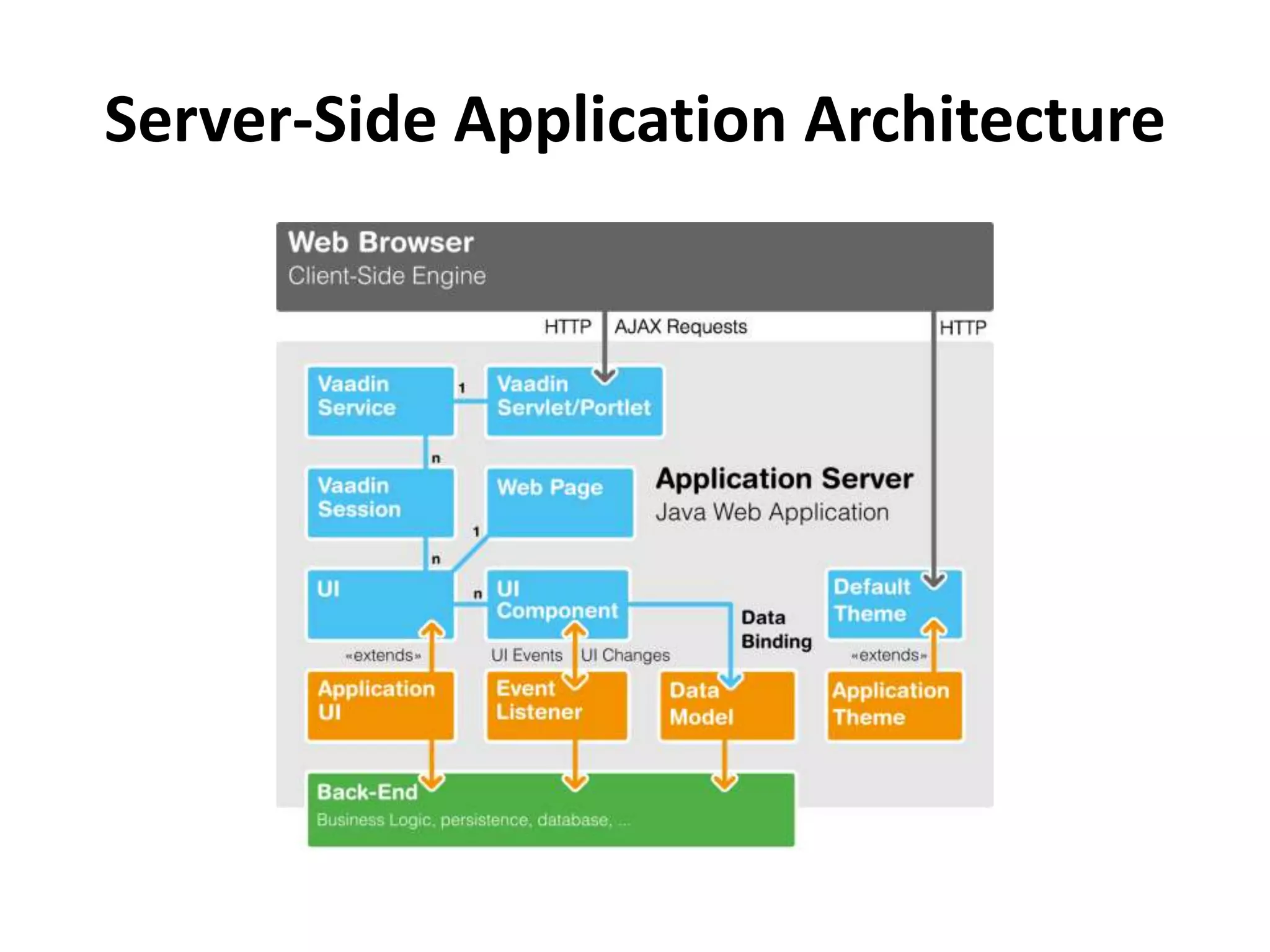The height and width of the screenshot is (952, 1270).
Task: Click the Vaadin Service box
Action: click(380, 401)
